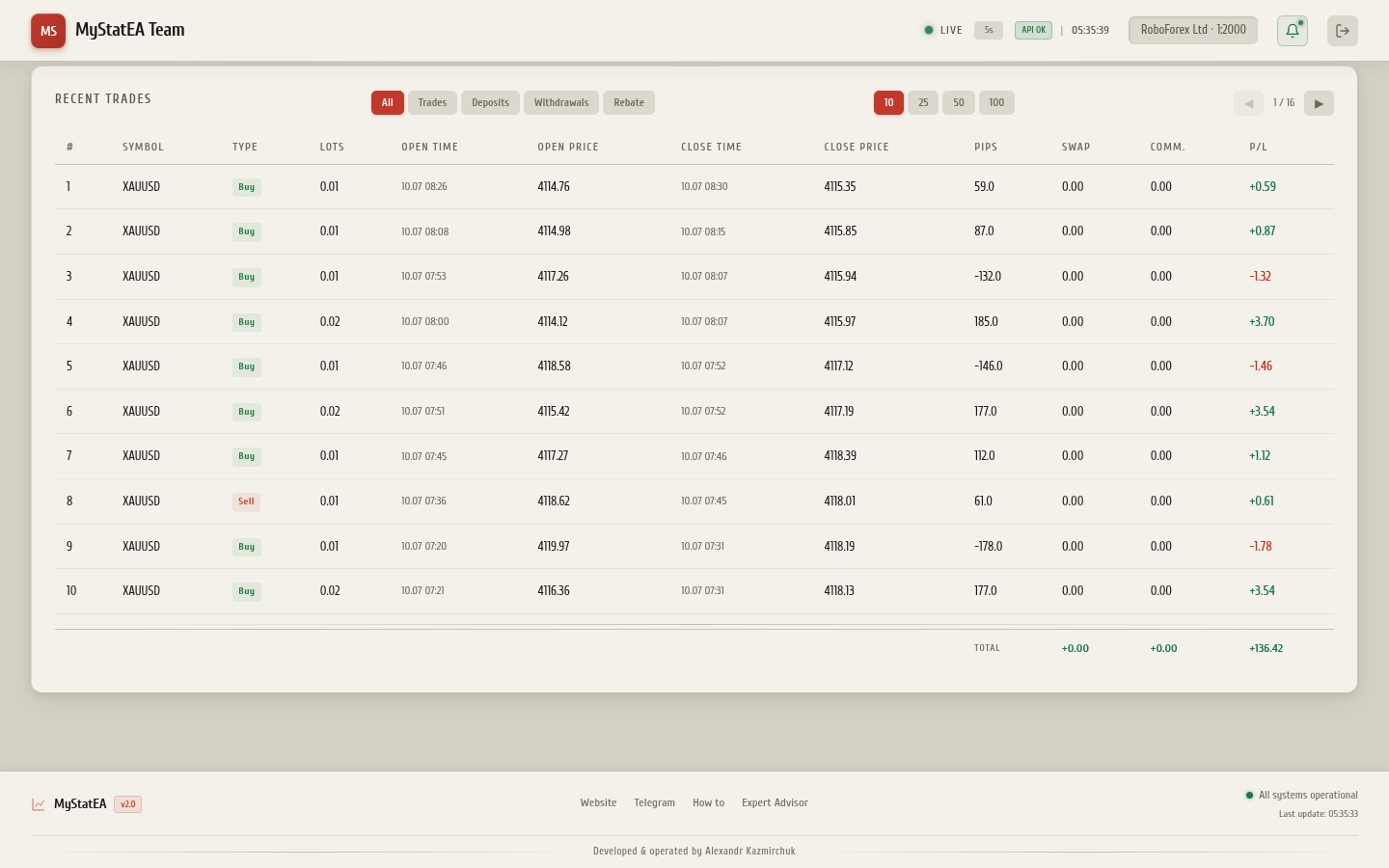Click close time 10.07 07:46
This screenshot has height=868, width=1389.
coord(704,457)
